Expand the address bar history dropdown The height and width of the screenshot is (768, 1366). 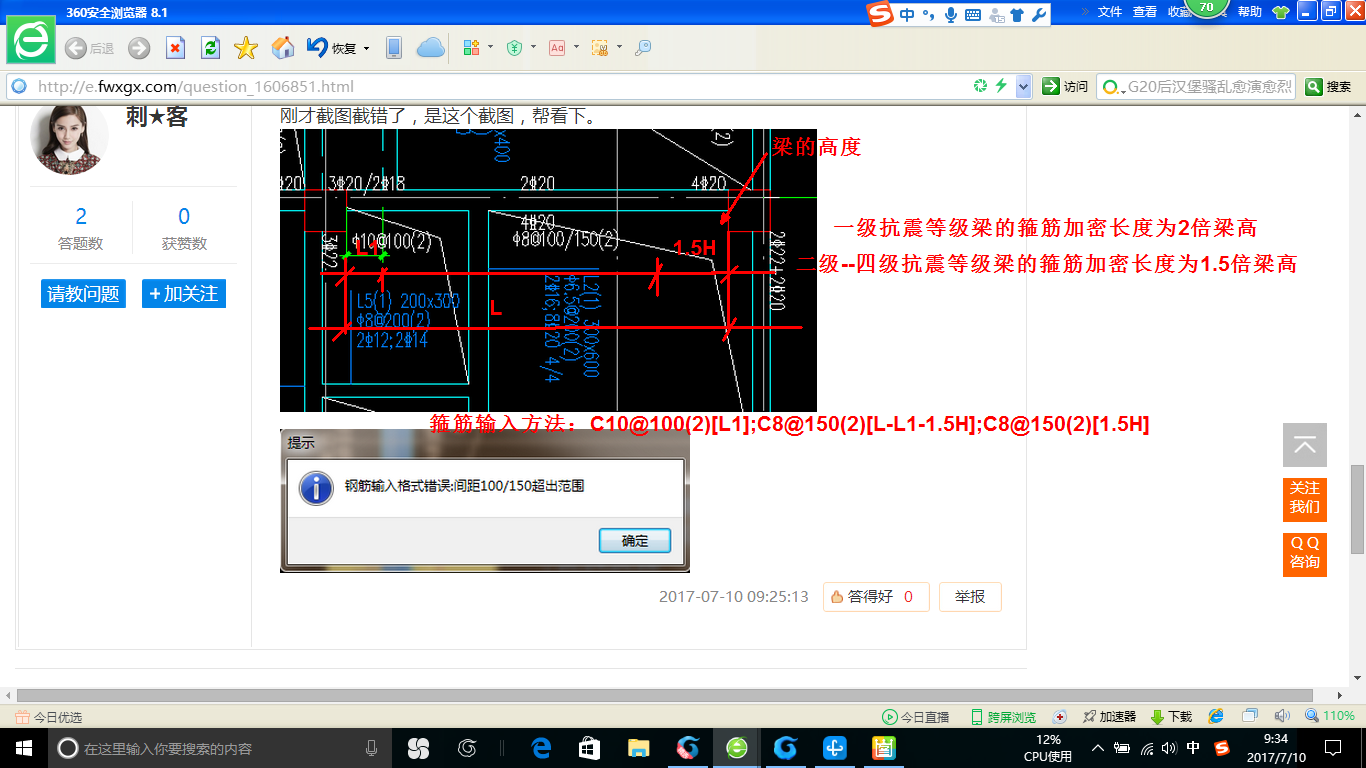(x=1023, y=87)
